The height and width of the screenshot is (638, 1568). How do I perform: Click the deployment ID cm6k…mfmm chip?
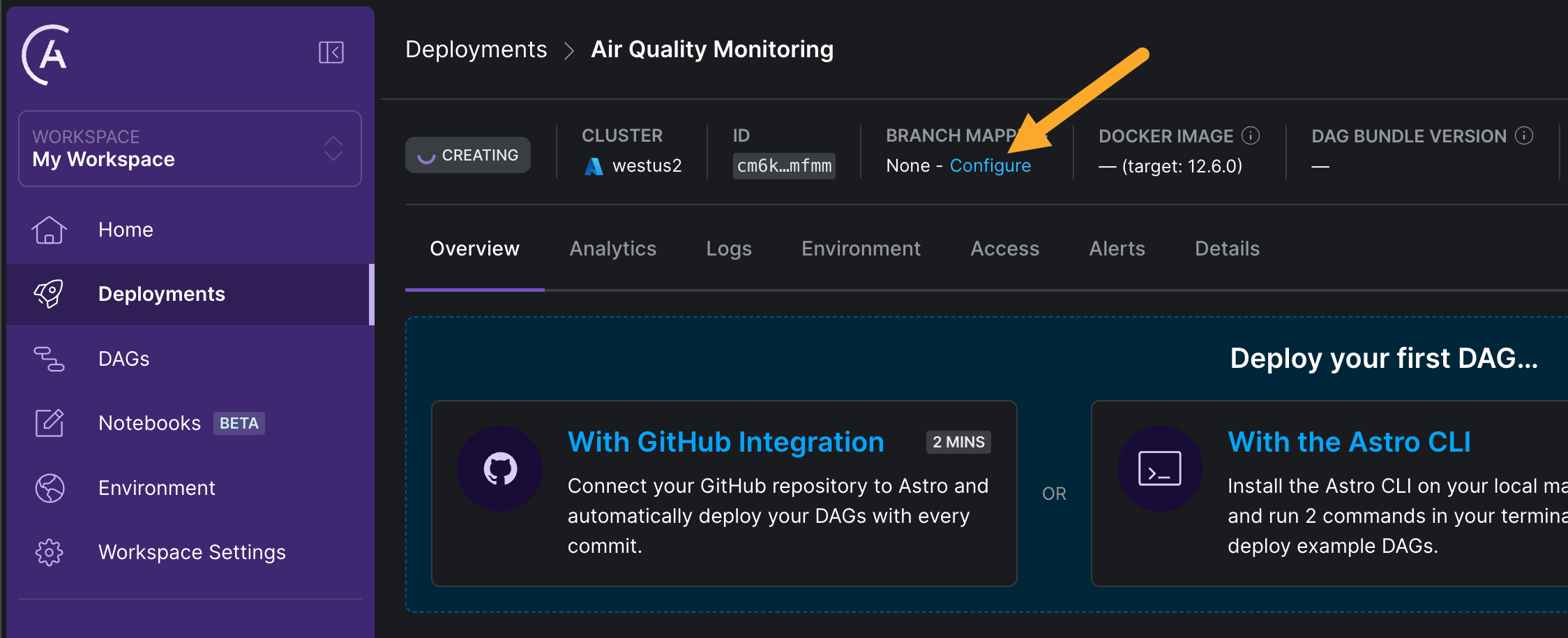pos(784,166)
